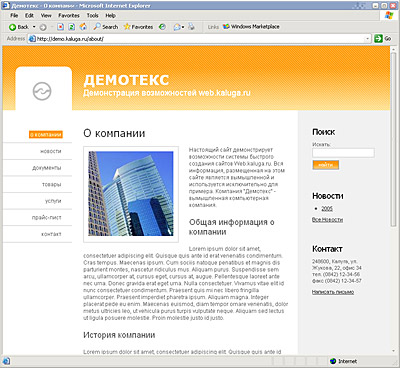Click heading 'Общая информация о компании'
This screenshot has width=400, height=368.
click(232, 227)
